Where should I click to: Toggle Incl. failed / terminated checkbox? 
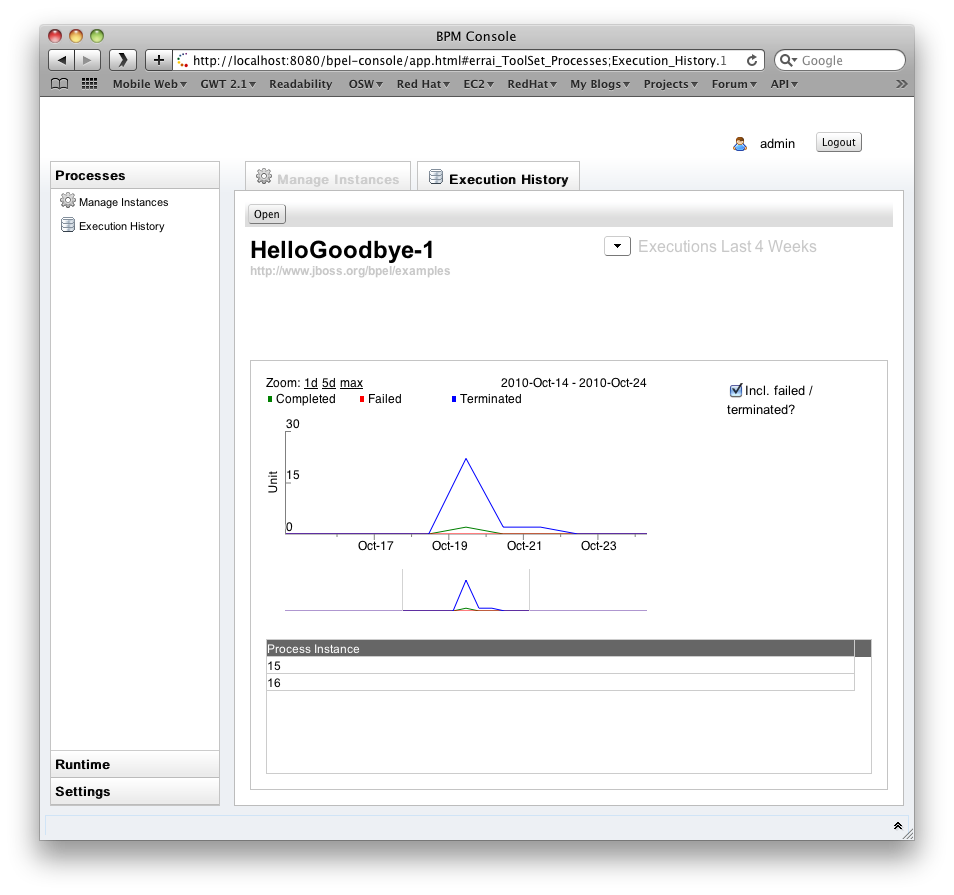pos(736,390)
